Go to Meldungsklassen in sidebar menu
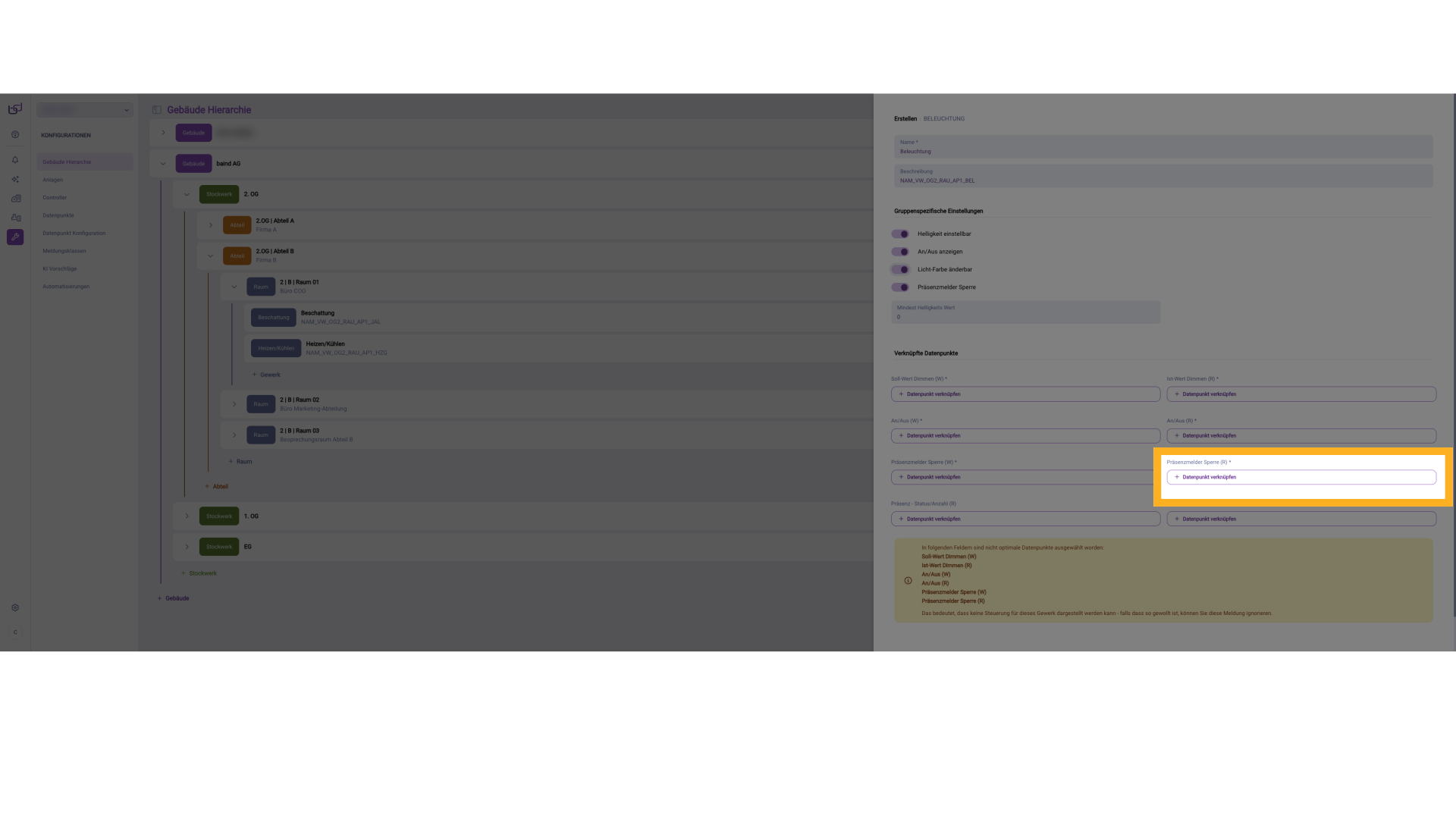 64,251
